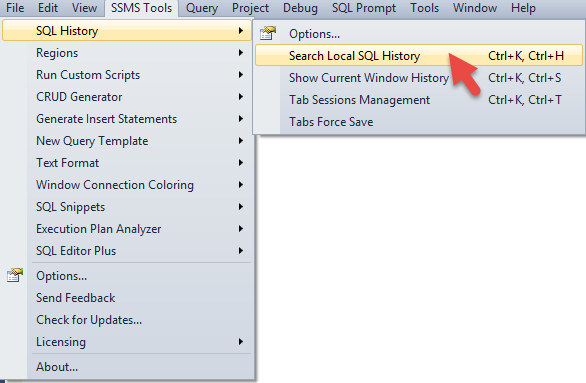
Task: Open the Window menu
Action: coord(475,8)
